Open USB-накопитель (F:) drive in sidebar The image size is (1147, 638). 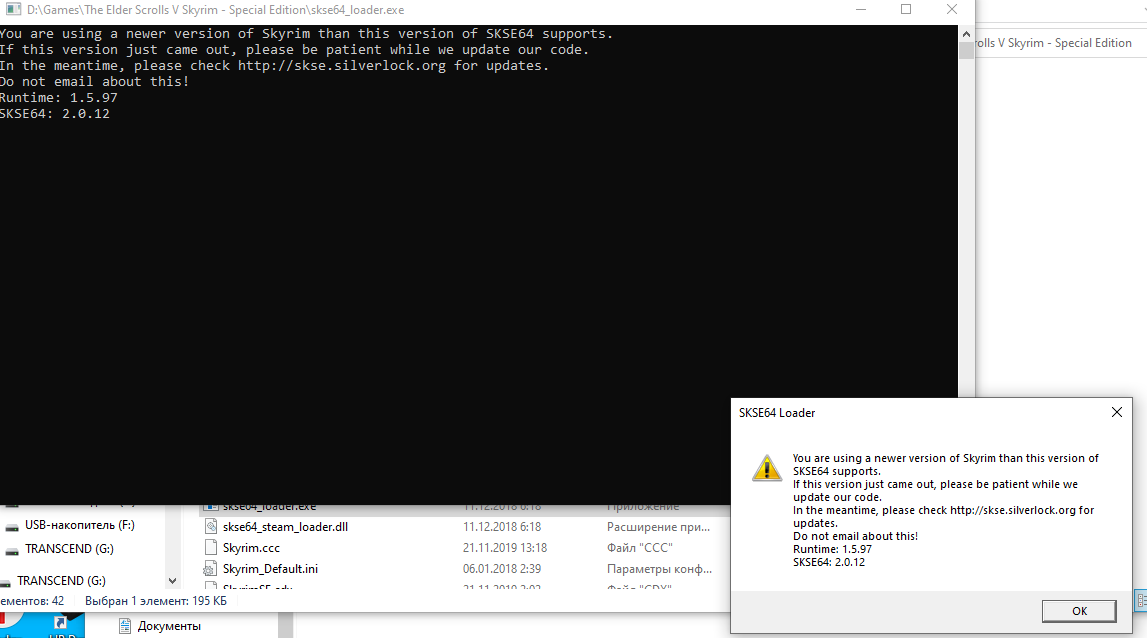[x=79, y=525]
